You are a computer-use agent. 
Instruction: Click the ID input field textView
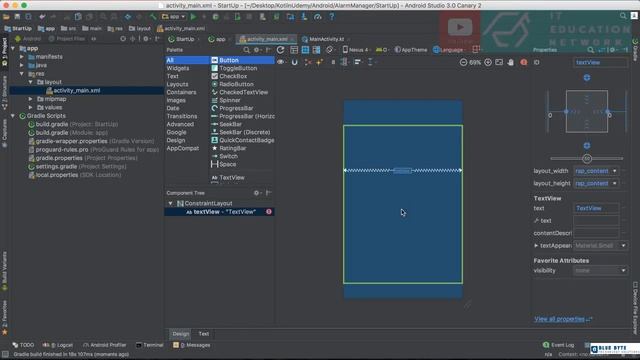(600, 62)
